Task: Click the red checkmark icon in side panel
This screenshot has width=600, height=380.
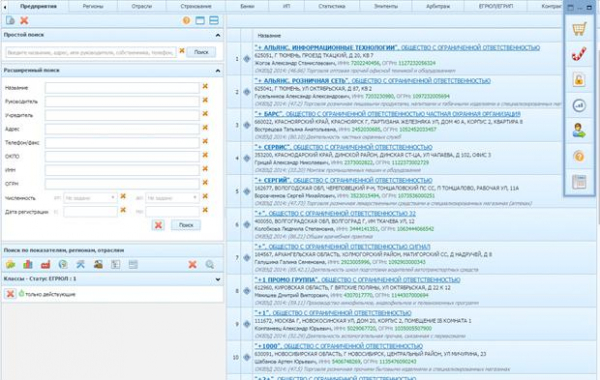Action: [579, 54]
